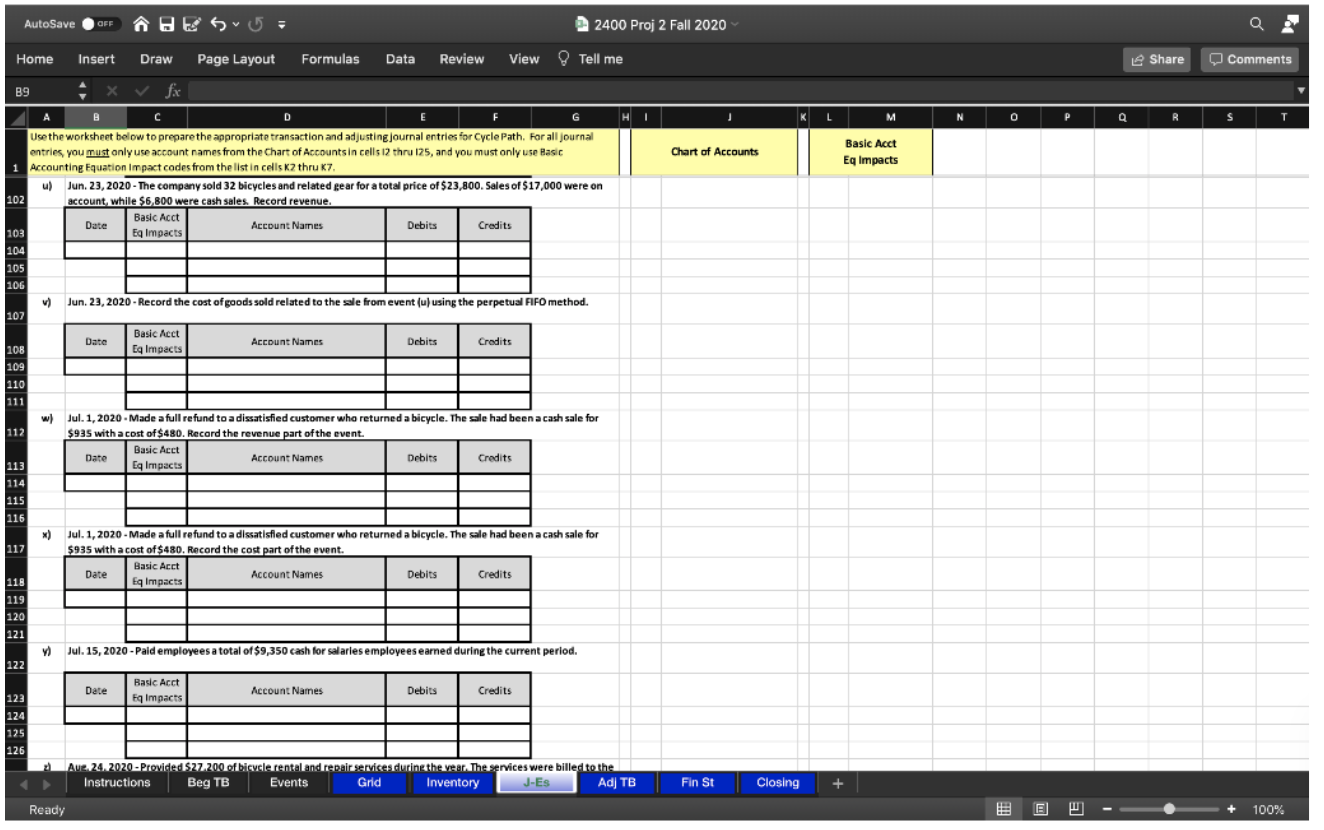Switch to the Events sheet tab
Image resolution: width=1324 pixels, height=830 pixels.
(x=289, y=783)
